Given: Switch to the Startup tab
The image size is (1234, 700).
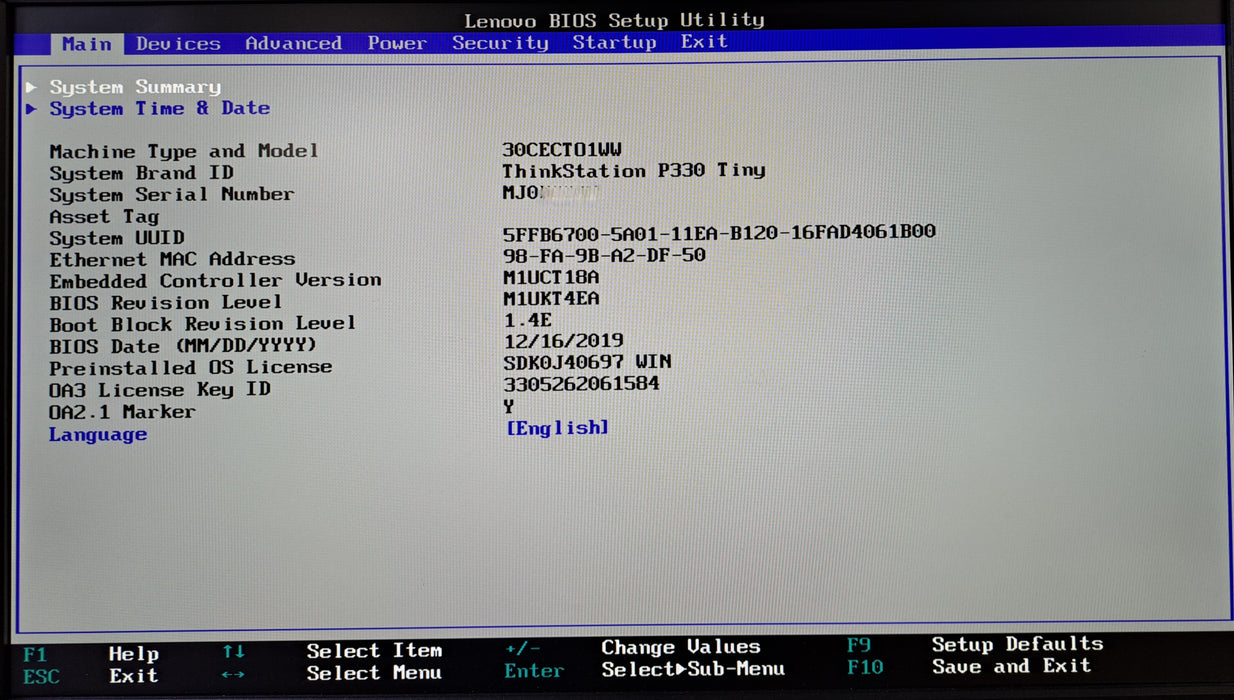Looking at the screenshot, I should (614, 42).
